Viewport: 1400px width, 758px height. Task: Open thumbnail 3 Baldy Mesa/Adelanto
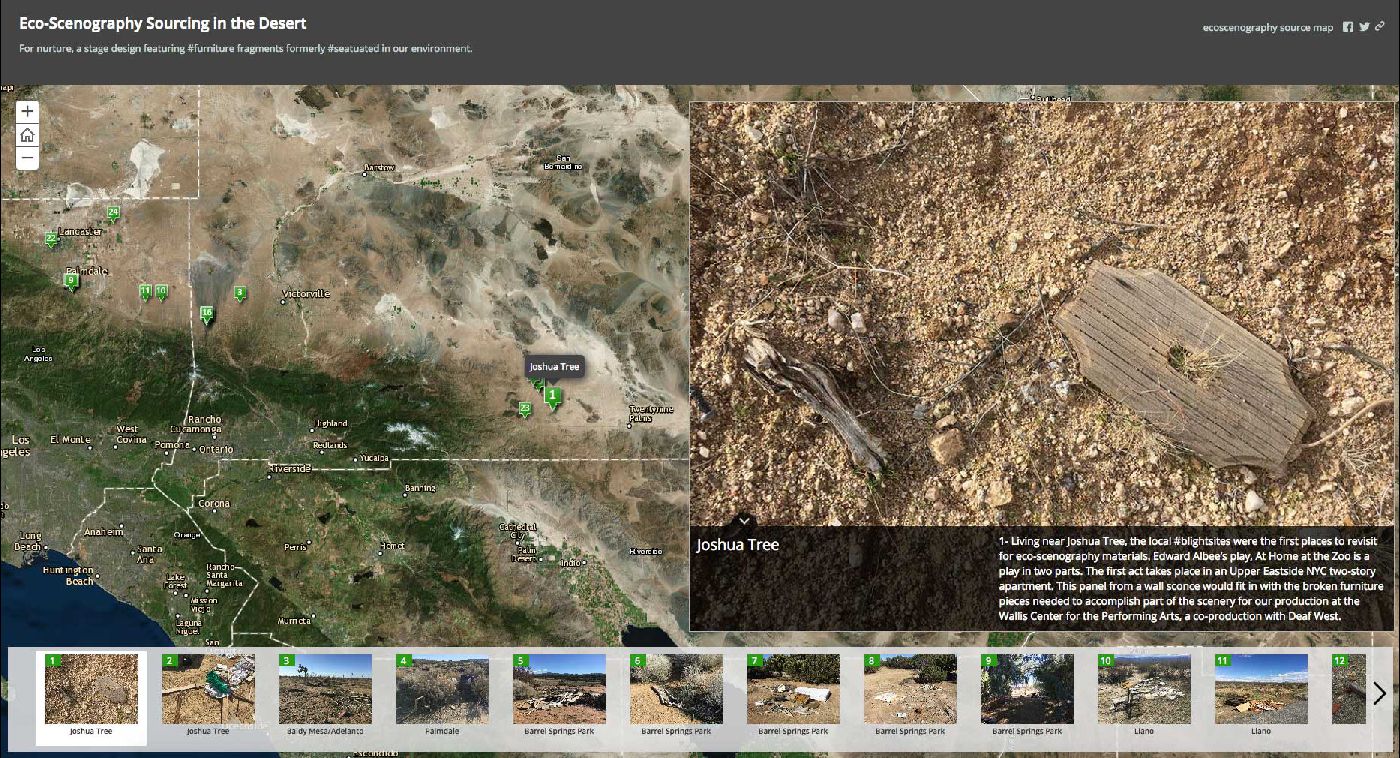[x=325, y=689]
